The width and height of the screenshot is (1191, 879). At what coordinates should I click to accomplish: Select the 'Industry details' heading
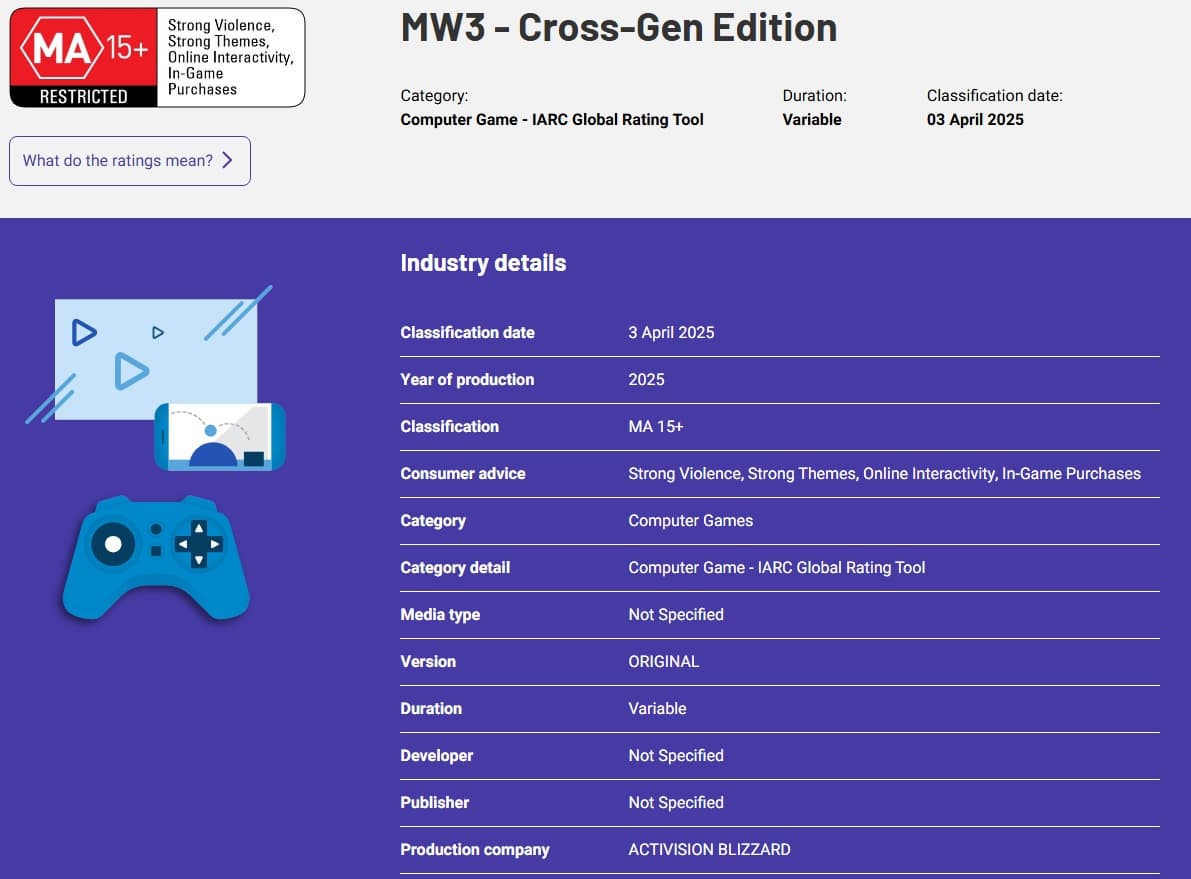coord(483,263)
